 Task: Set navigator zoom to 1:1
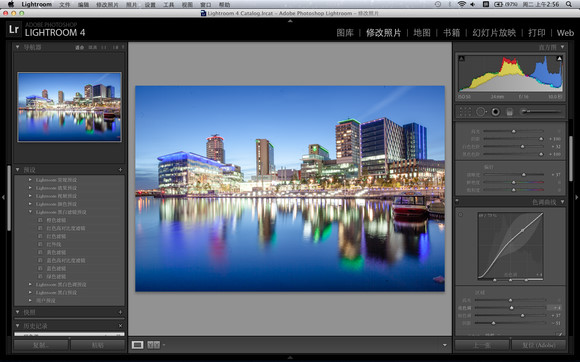[104, 47]
